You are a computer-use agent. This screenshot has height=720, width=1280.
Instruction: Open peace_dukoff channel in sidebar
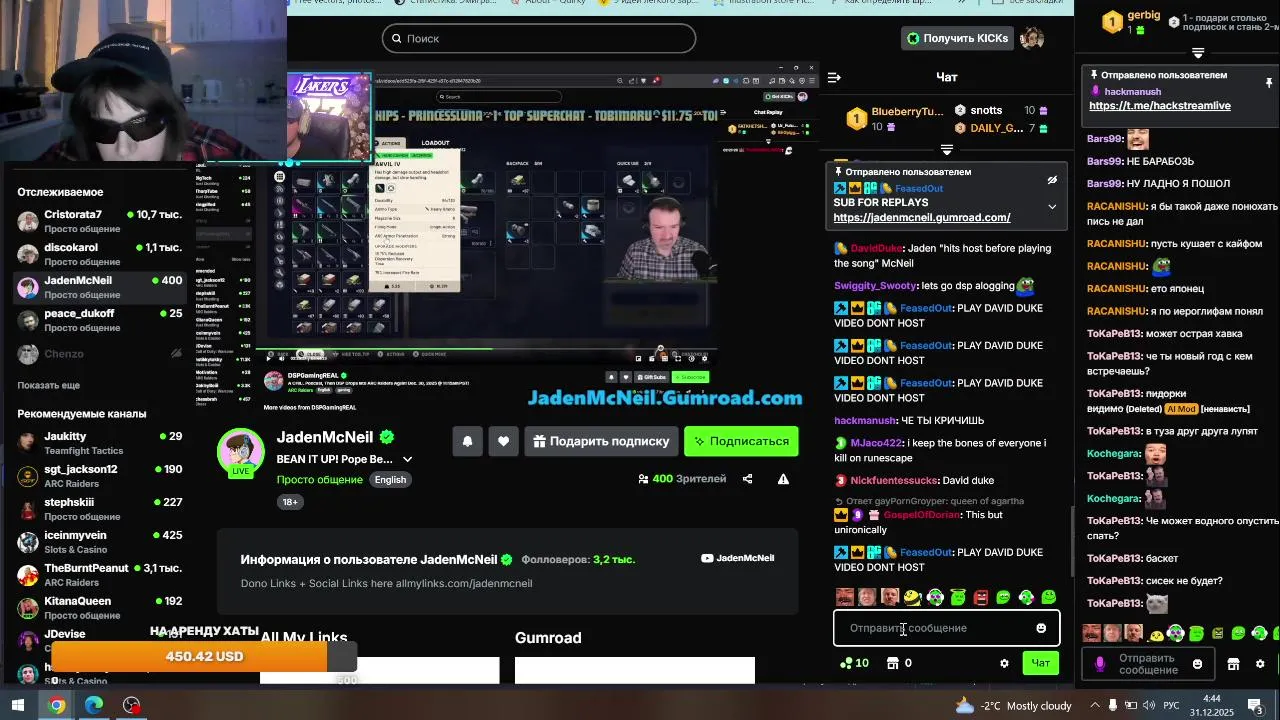pos(100,320)
